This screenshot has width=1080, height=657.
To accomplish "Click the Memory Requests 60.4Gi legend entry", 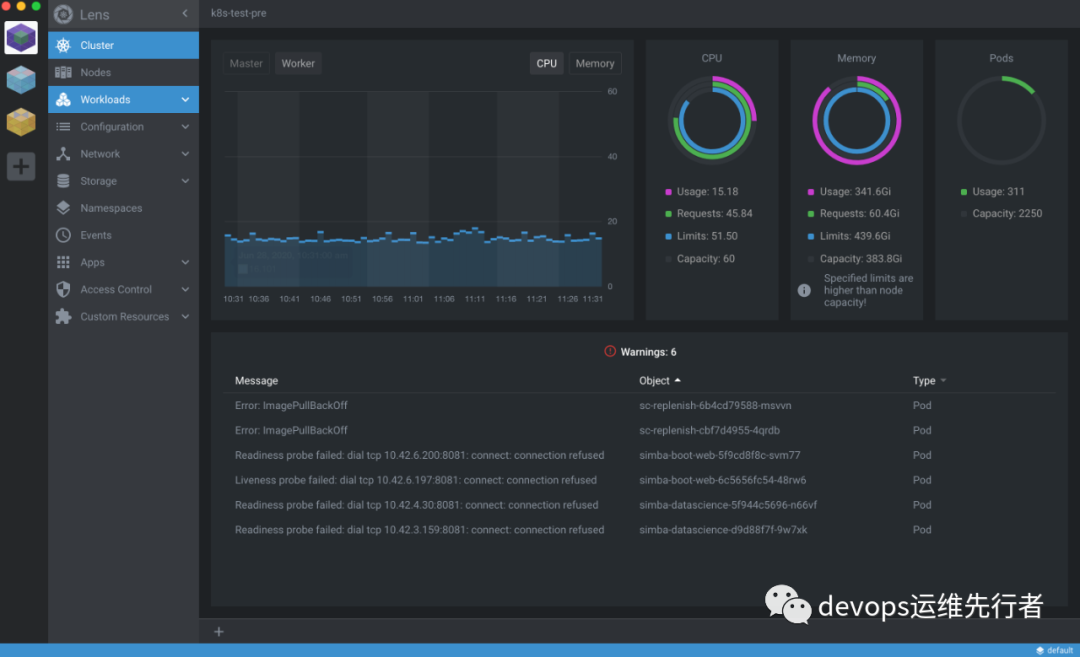I will pyautogui.click(x=853, y=213).
